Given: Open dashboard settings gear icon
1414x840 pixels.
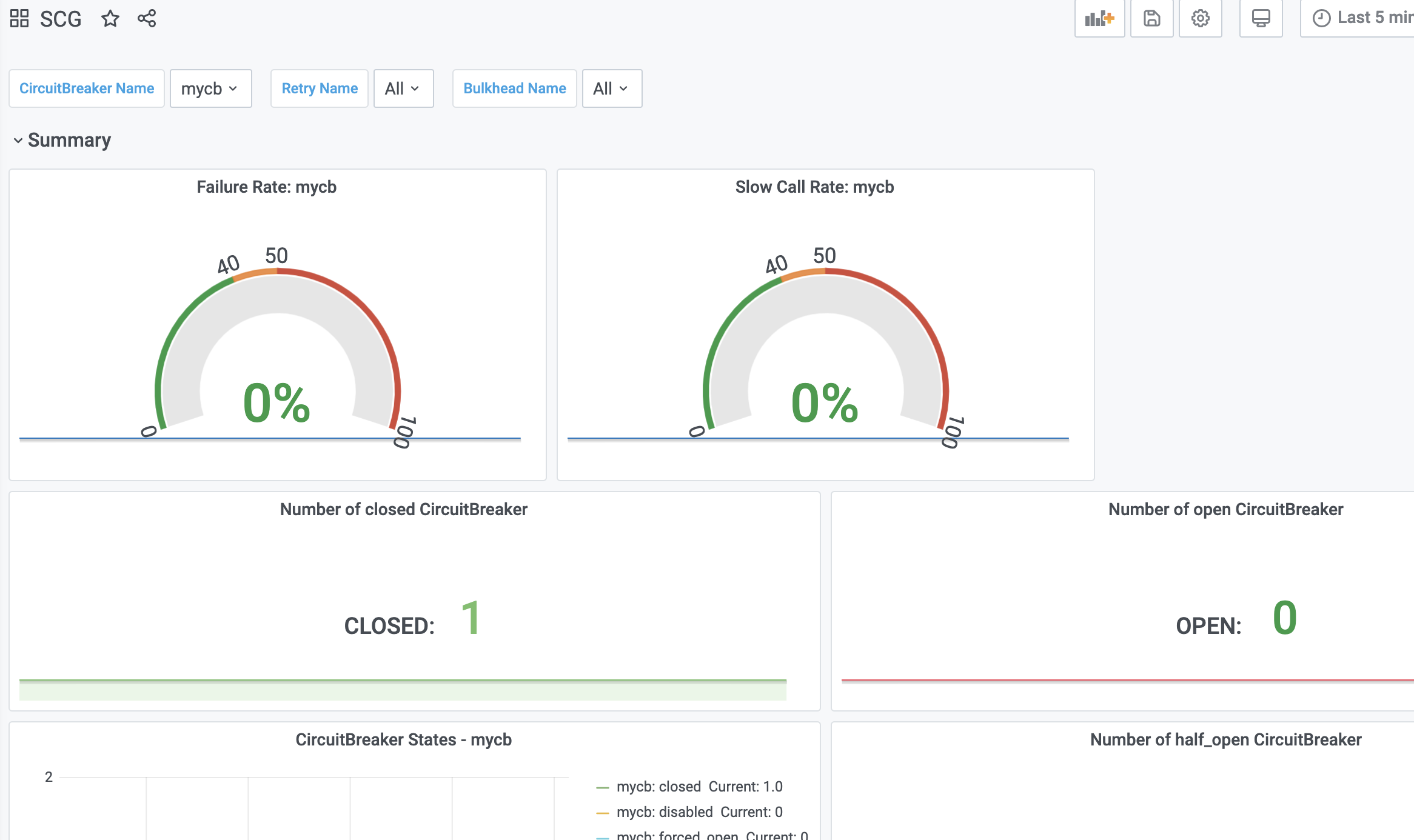Looking at the screenshot, I should point(1200,18).
